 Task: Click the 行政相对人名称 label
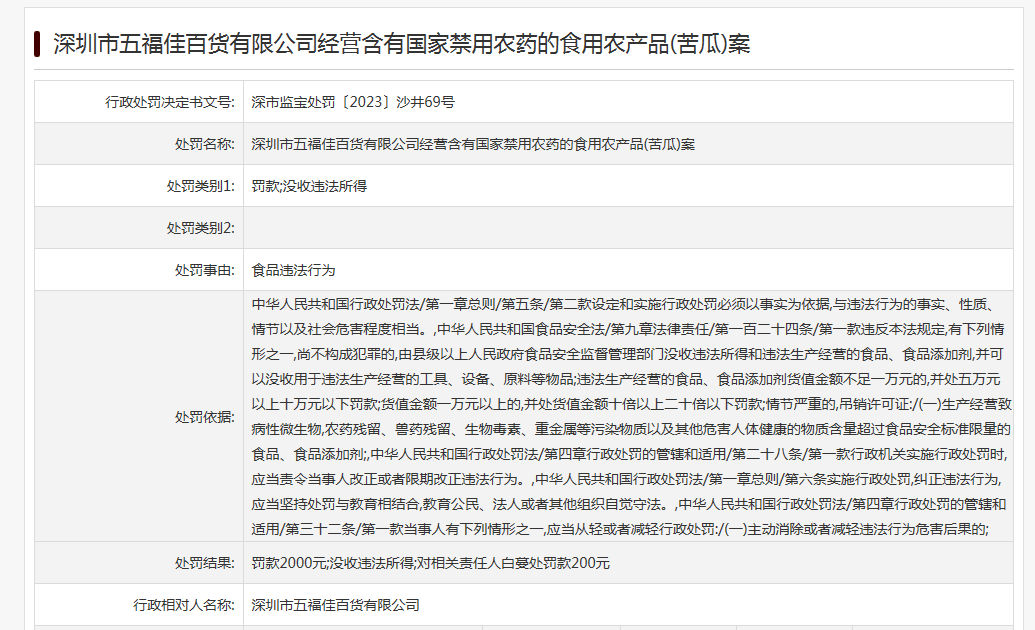click(184, 605)
